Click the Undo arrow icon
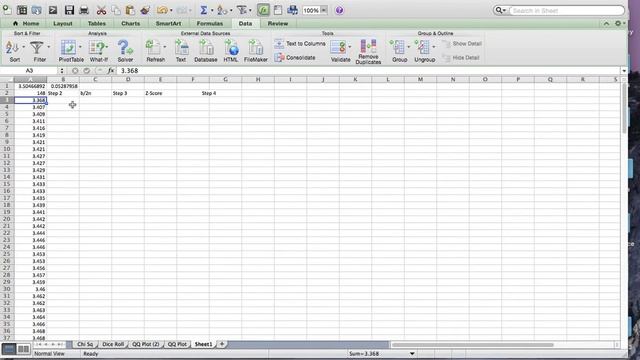Screen dimensions: 640x360 tap(162, 10)
